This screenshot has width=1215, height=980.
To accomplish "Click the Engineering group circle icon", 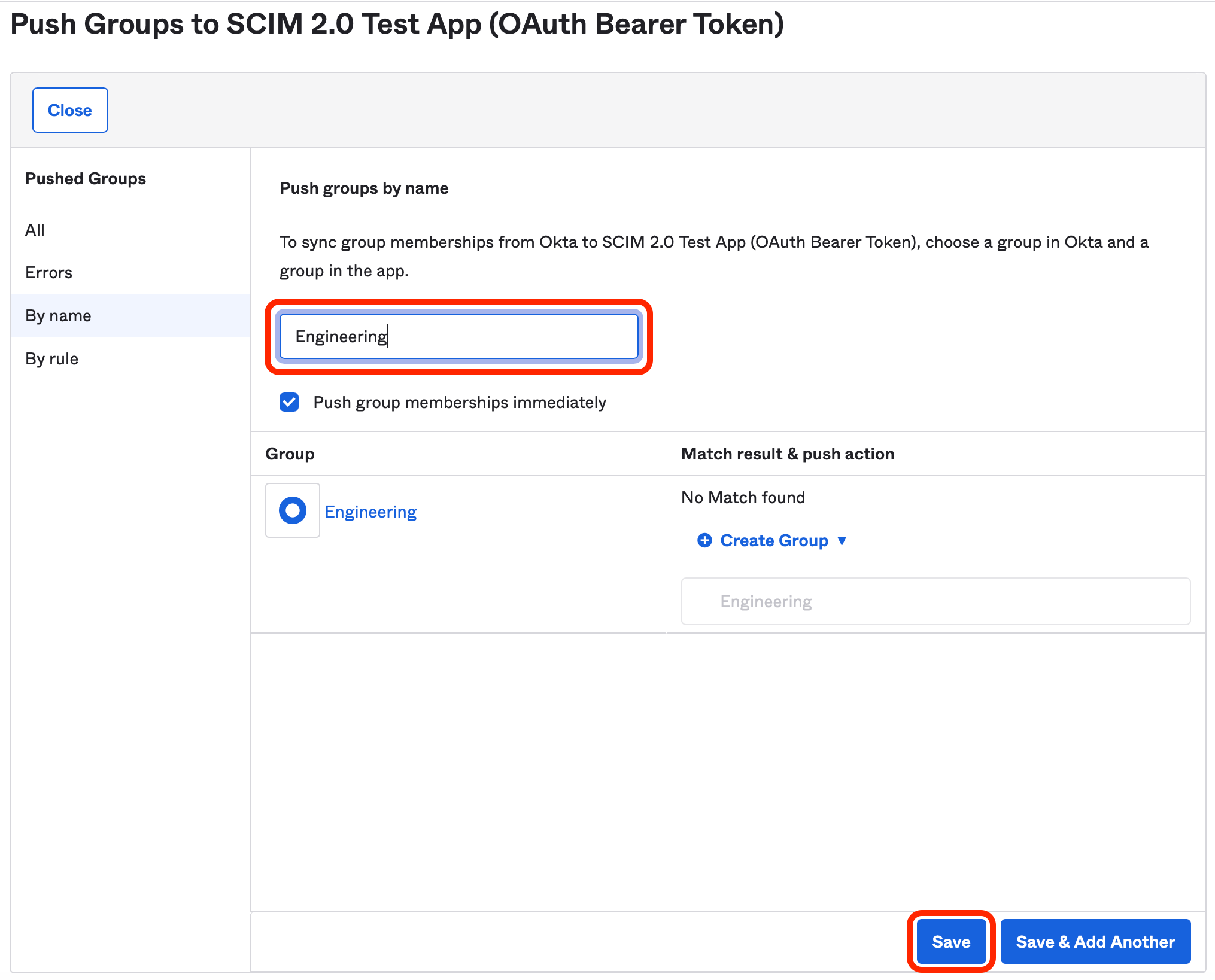I will pyautogui.click(x=293, y=510).
